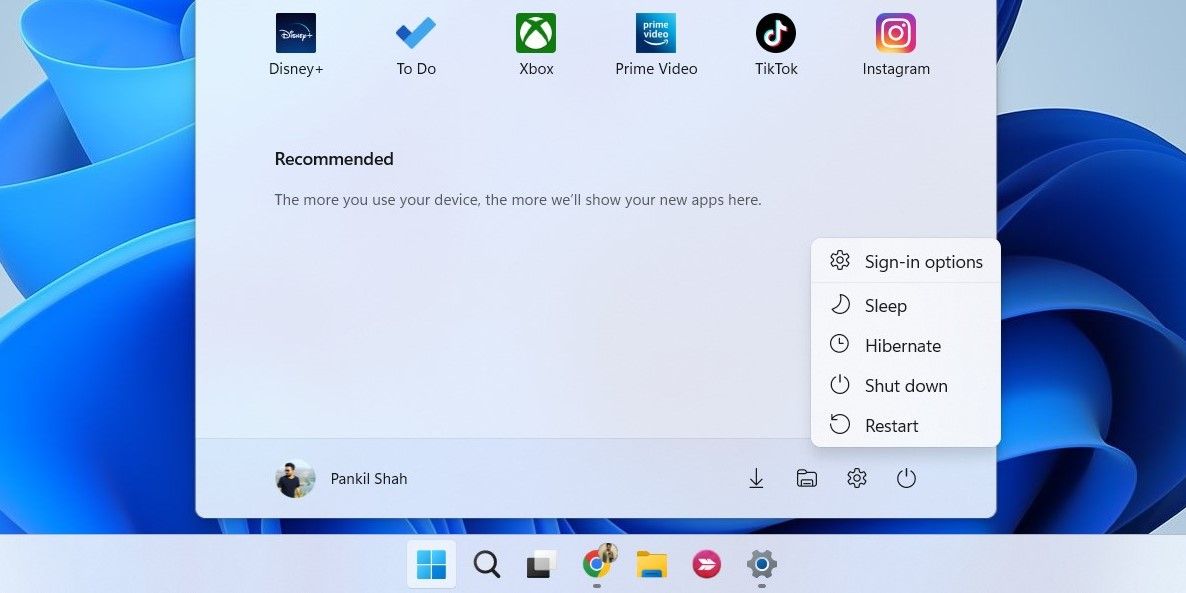This screenshot has height=593, width=1186.
Task: Click the power button in the Start menu
Action: [x=906, y=478]
